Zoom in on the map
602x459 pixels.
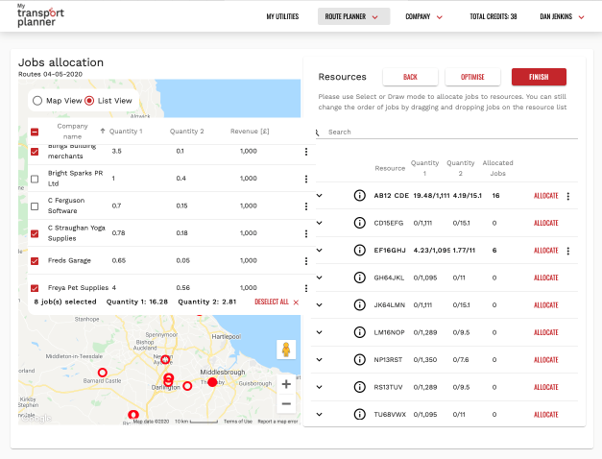(286, 384)
